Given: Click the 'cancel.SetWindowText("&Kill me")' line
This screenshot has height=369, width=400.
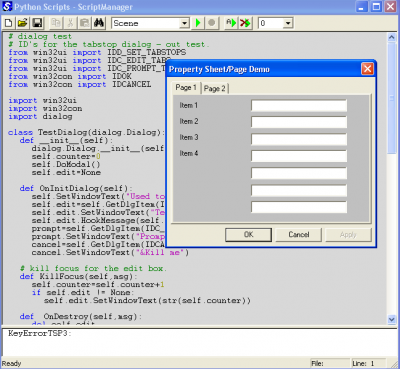Looking at the screenshot, I should pos(110,252).
